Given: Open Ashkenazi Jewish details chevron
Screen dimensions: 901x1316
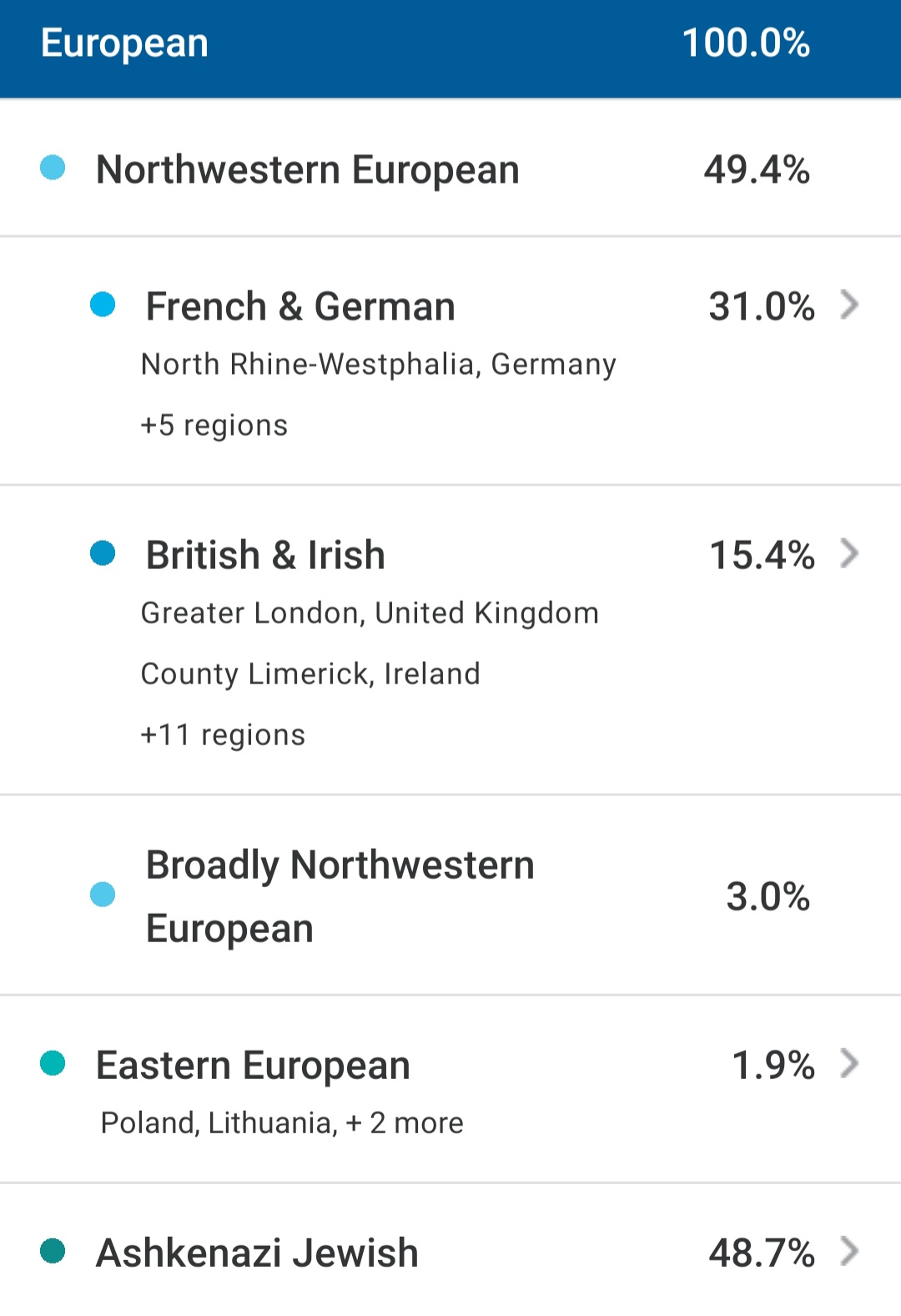Looking at the screenshot, I should click(x=849, y=1251).
